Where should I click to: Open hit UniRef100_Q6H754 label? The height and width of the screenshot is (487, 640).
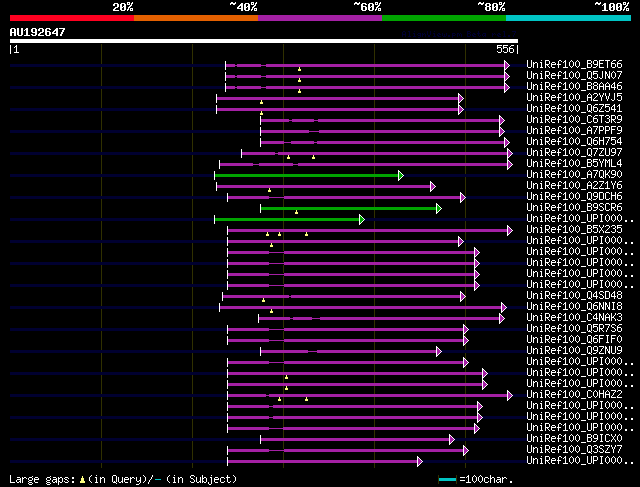tap(574, 142)
